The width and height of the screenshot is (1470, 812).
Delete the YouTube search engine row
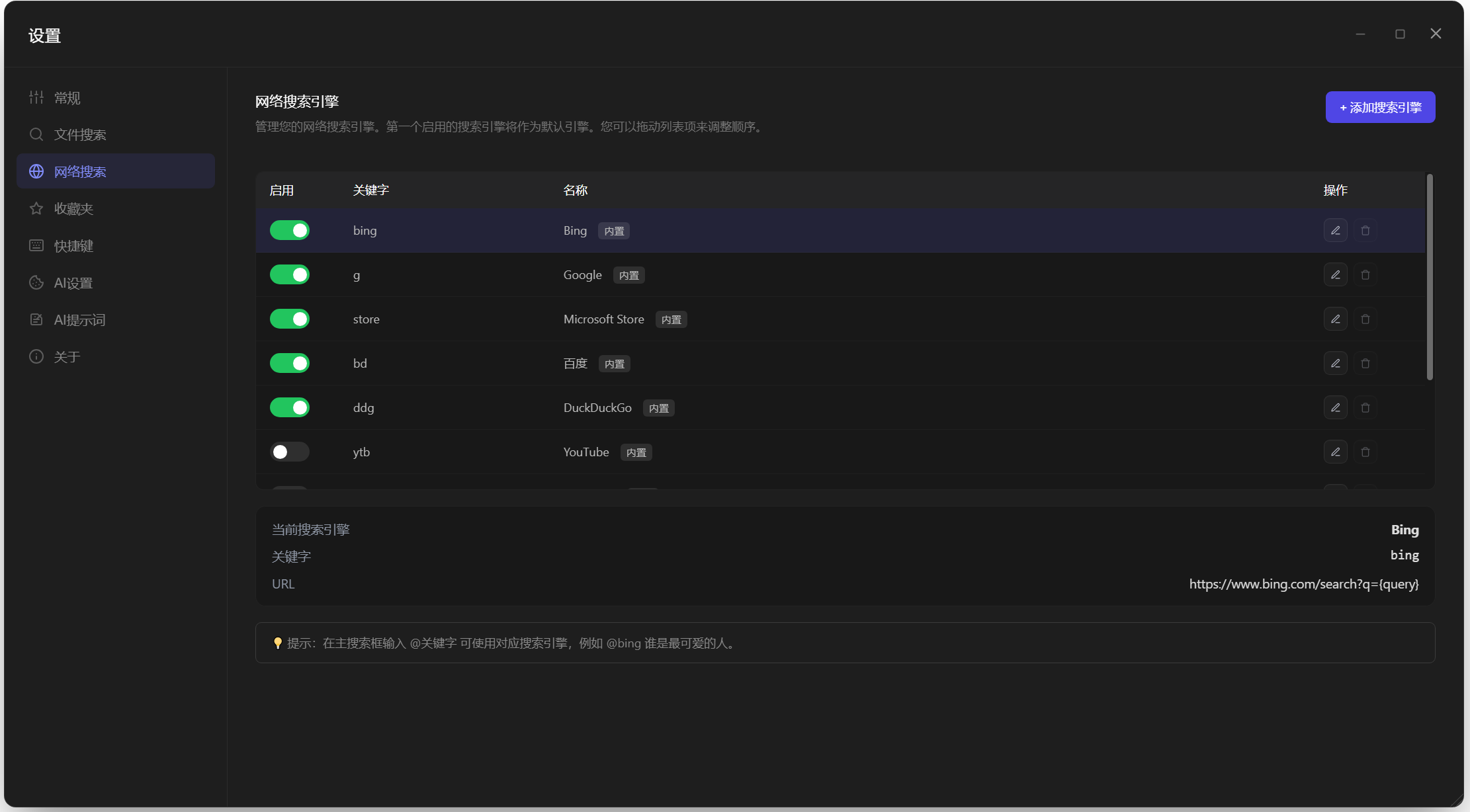point(1365,452)
